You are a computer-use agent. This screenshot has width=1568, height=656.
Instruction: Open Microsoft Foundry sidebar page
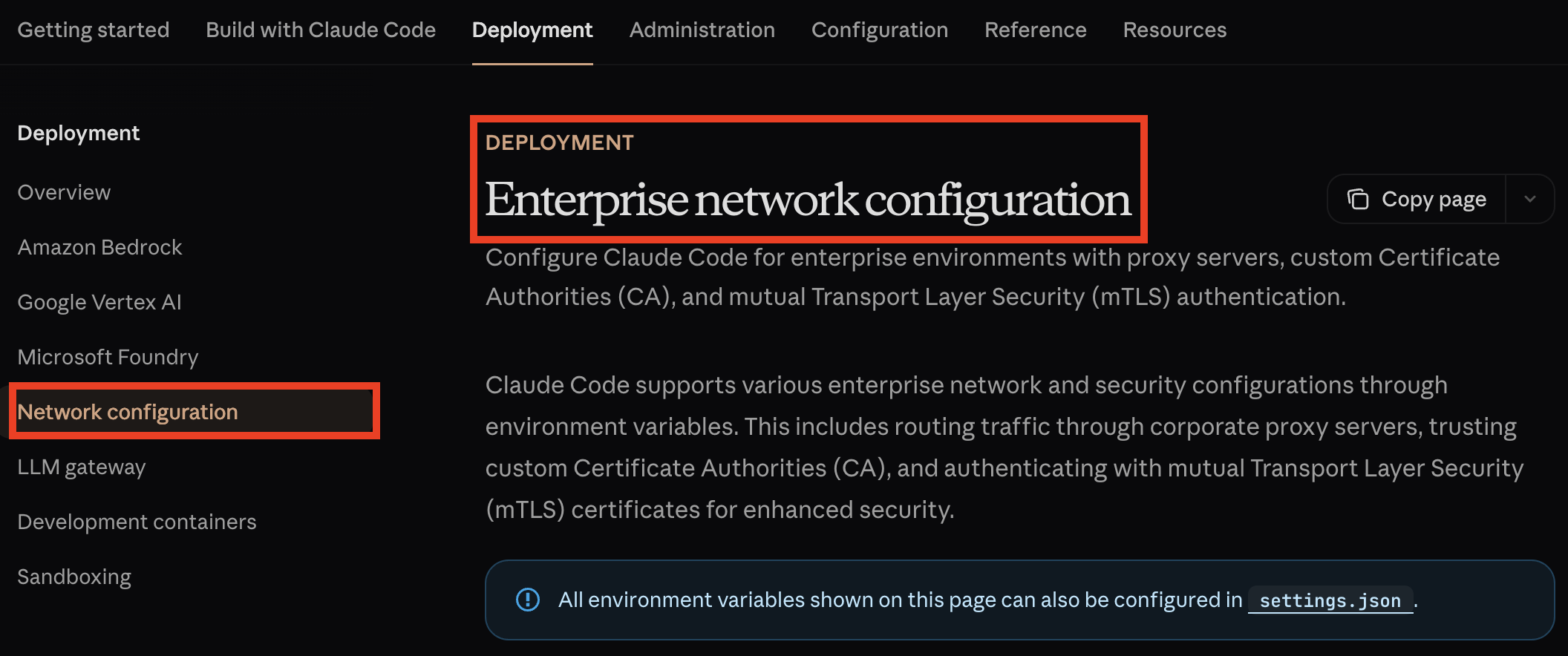[108, 357]
